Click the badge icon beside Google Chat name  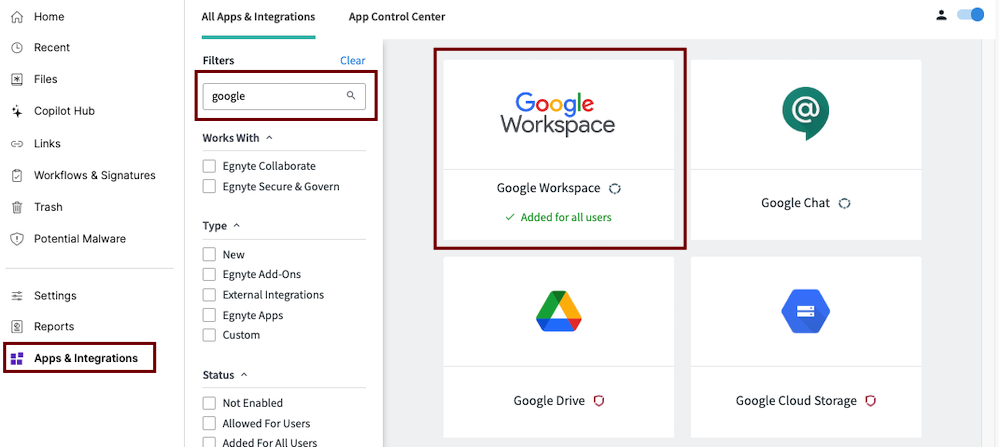click(844, 204)
